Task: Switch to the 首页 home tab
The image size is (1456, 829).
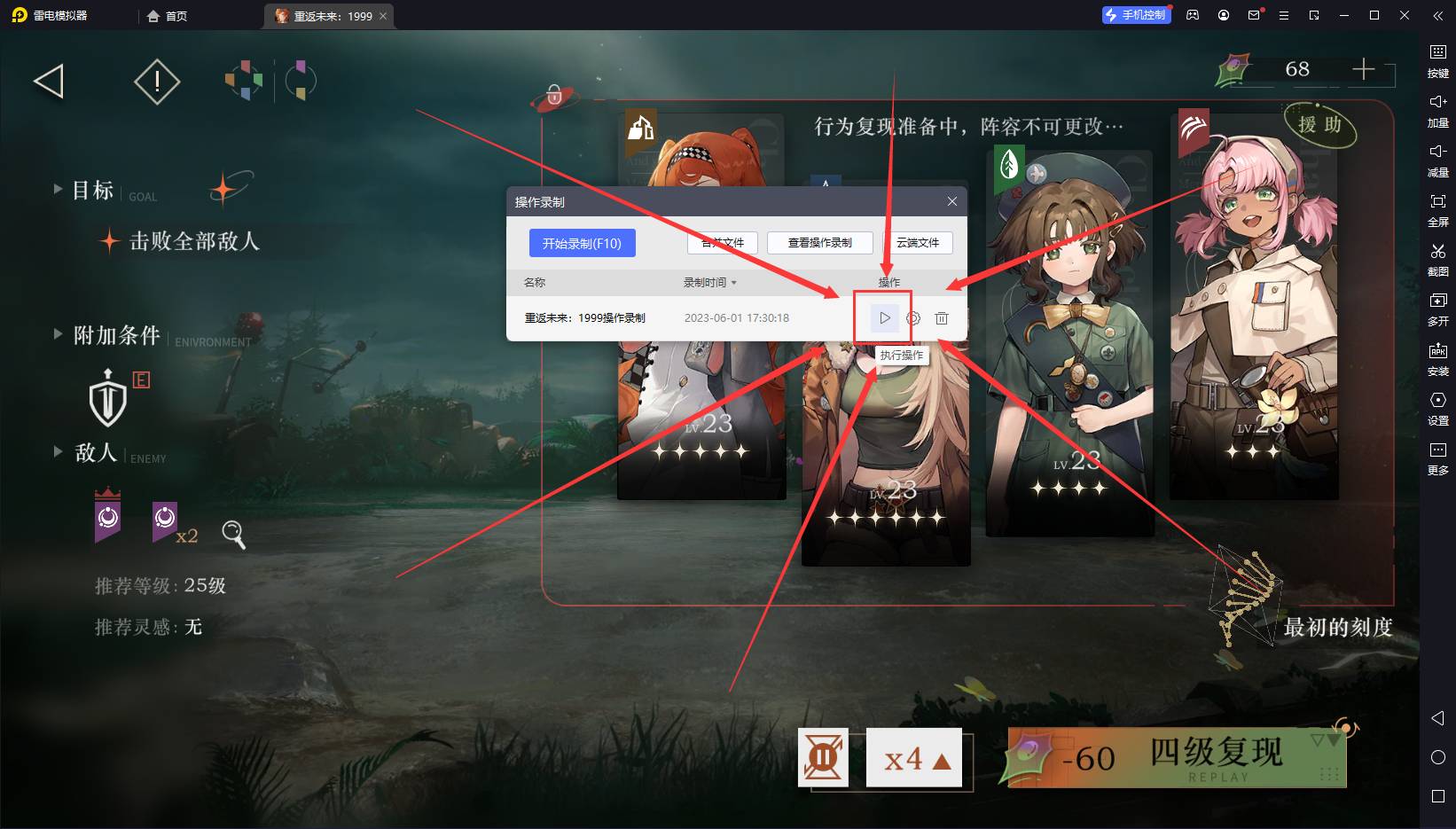Action: click(x=168, y=16)
